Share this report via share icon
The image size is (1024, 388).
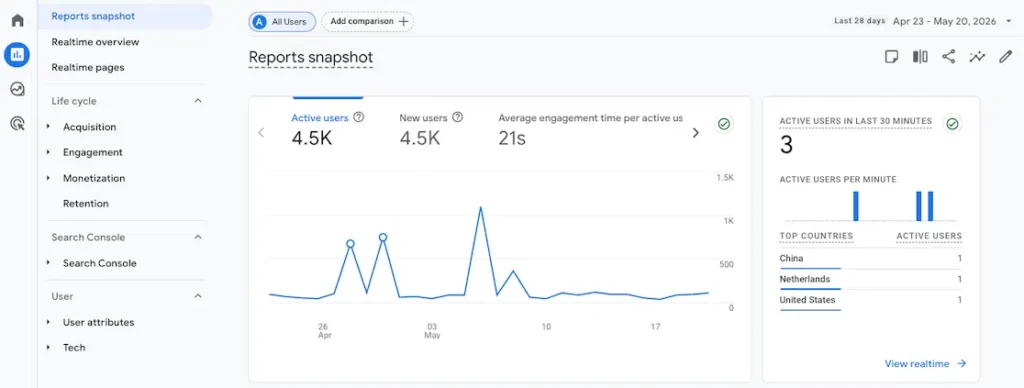948,57
